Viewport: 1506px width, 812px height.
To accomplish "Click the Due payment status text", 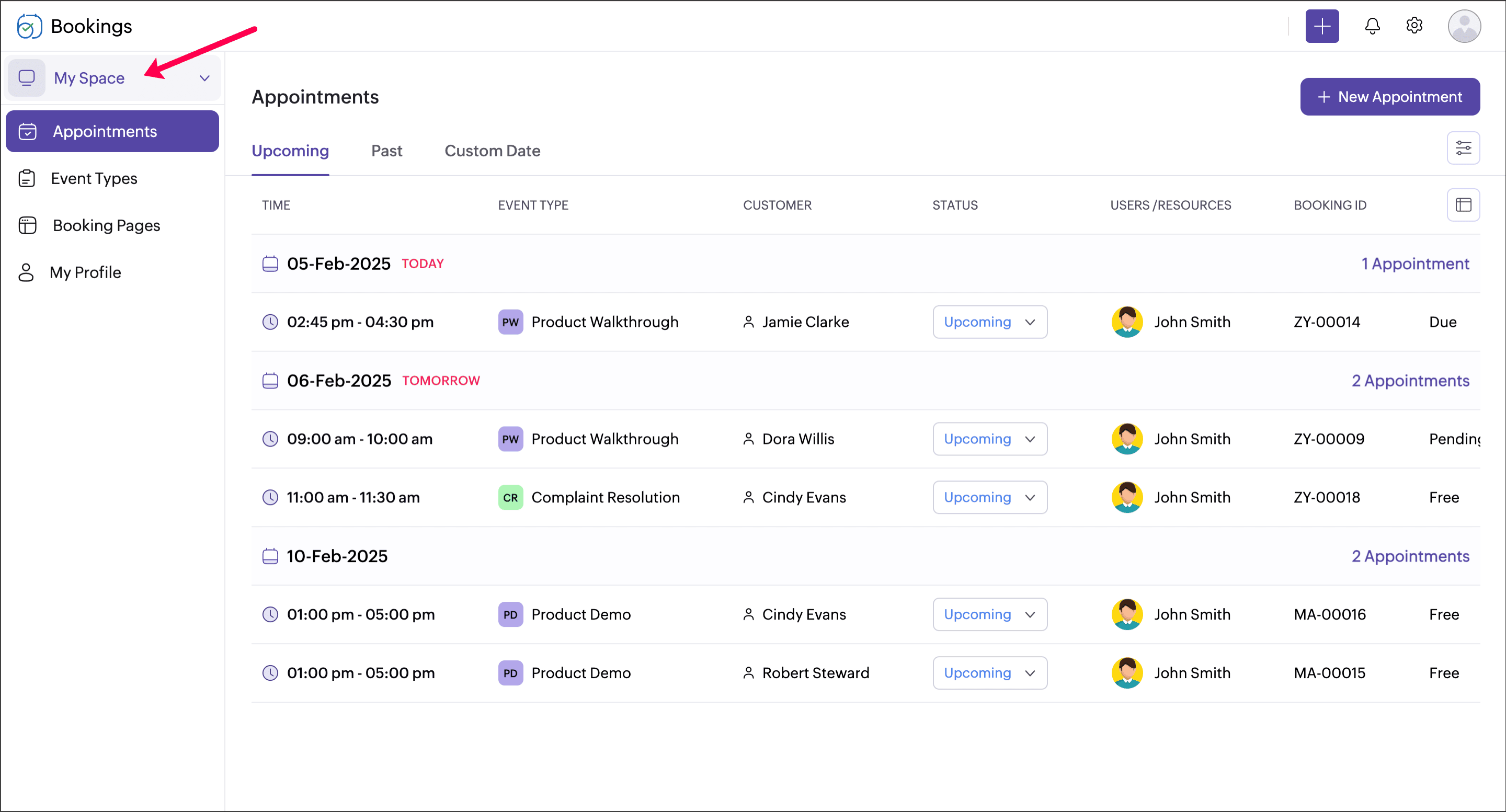I will (1442, 322).
